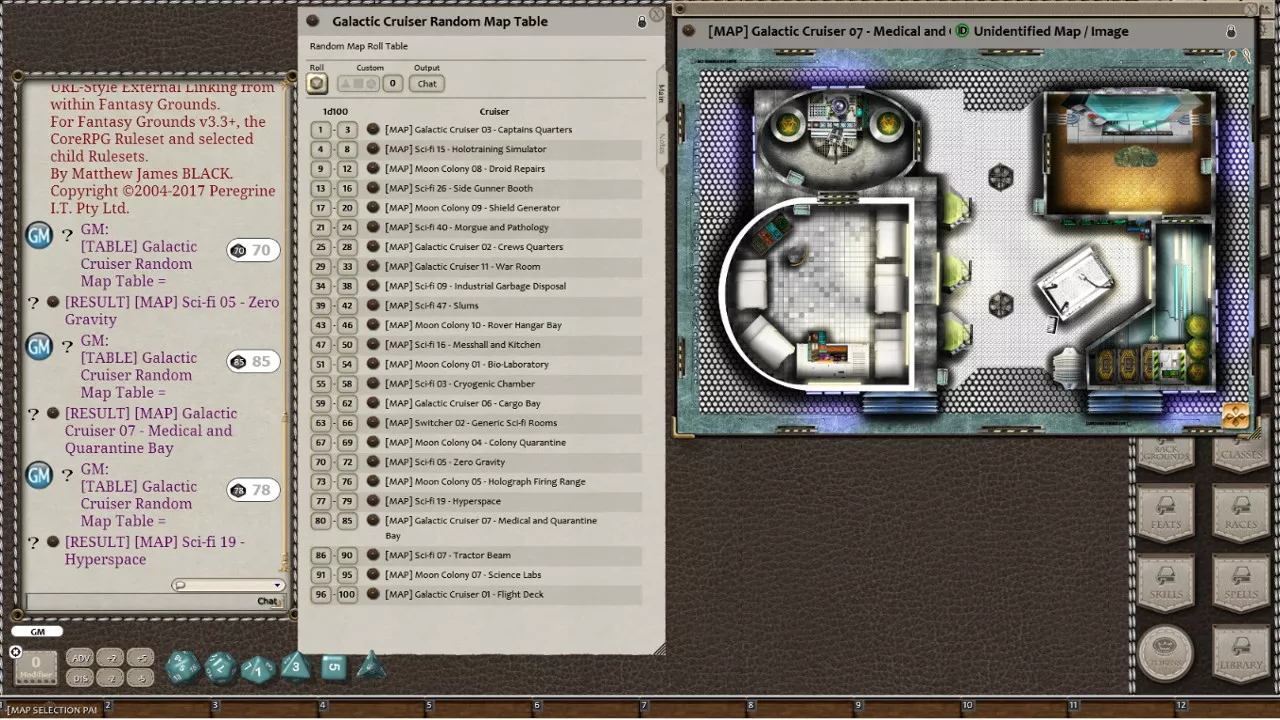Pick up the d12 die

point(220,667)
